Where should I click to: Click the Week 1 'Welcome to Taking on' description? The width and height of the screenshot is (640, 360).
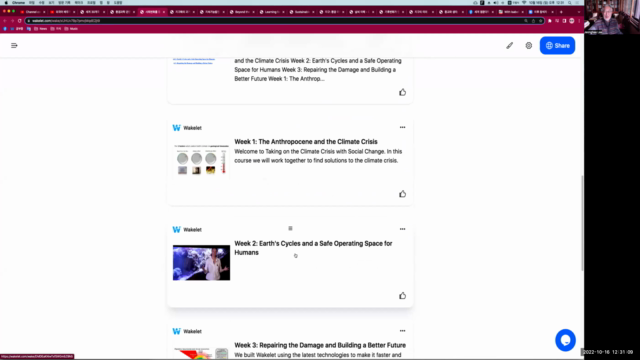click(318, 156)
